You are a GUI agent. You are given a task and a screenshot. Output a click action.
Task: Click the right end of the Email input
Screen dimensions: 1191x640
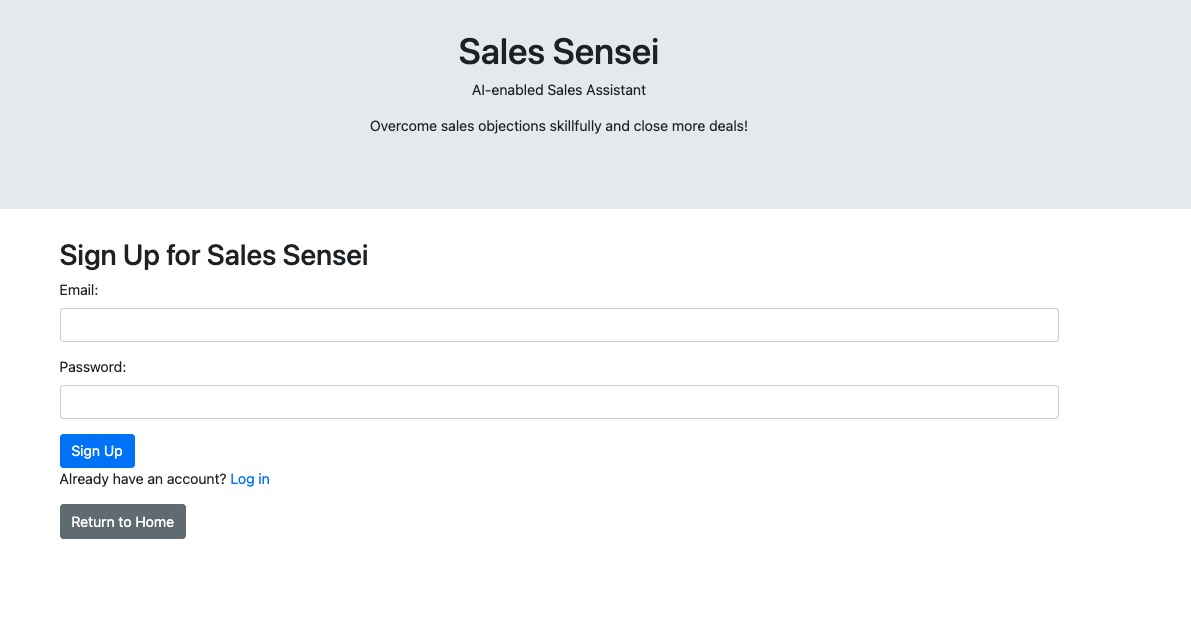(x=1040, y=325)
